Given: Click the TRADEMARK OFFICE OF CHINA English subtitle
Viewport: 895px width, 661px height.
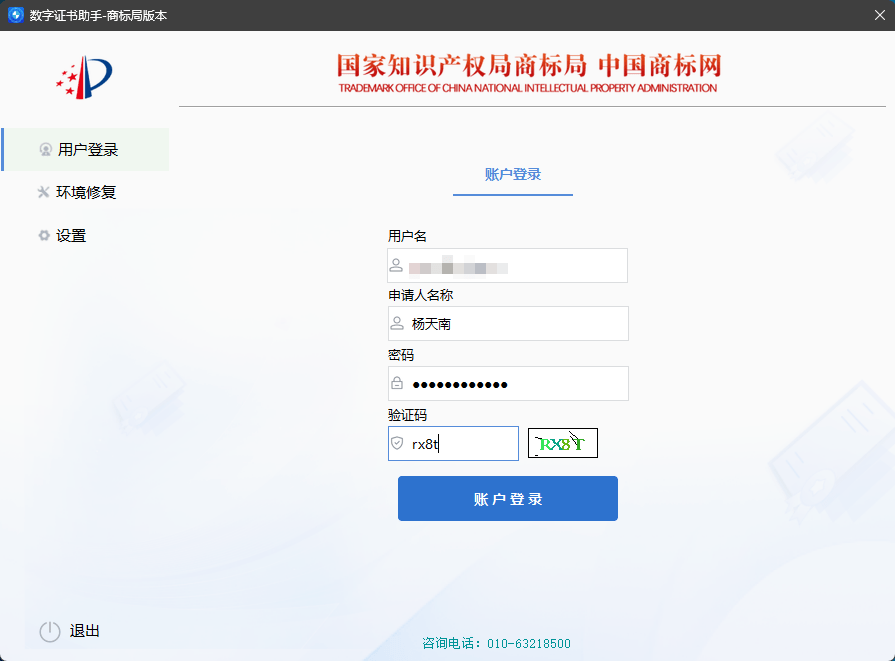Looking at the screenshot, I should tap(528, 88).
